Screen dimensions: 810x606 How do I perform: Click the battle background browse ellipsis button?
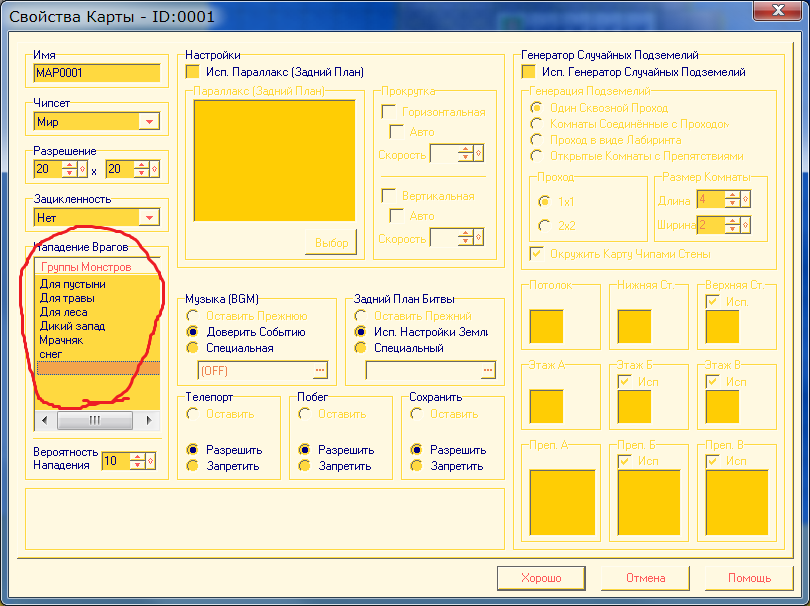(x=487, y=370)
